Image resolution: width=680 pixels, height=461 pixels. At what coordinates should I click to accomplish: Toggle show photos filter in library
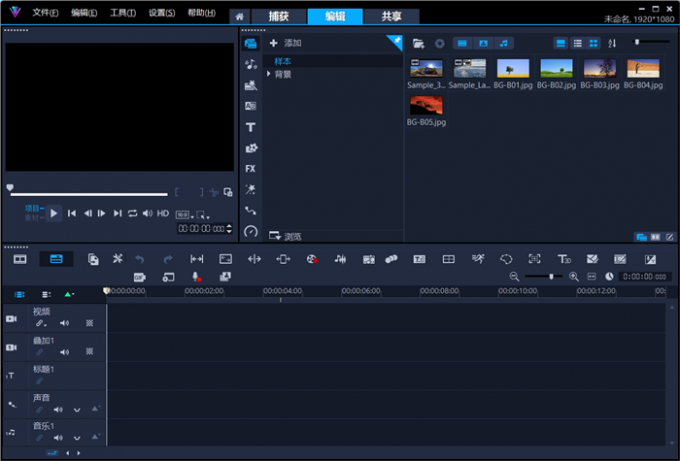point(483,43)
